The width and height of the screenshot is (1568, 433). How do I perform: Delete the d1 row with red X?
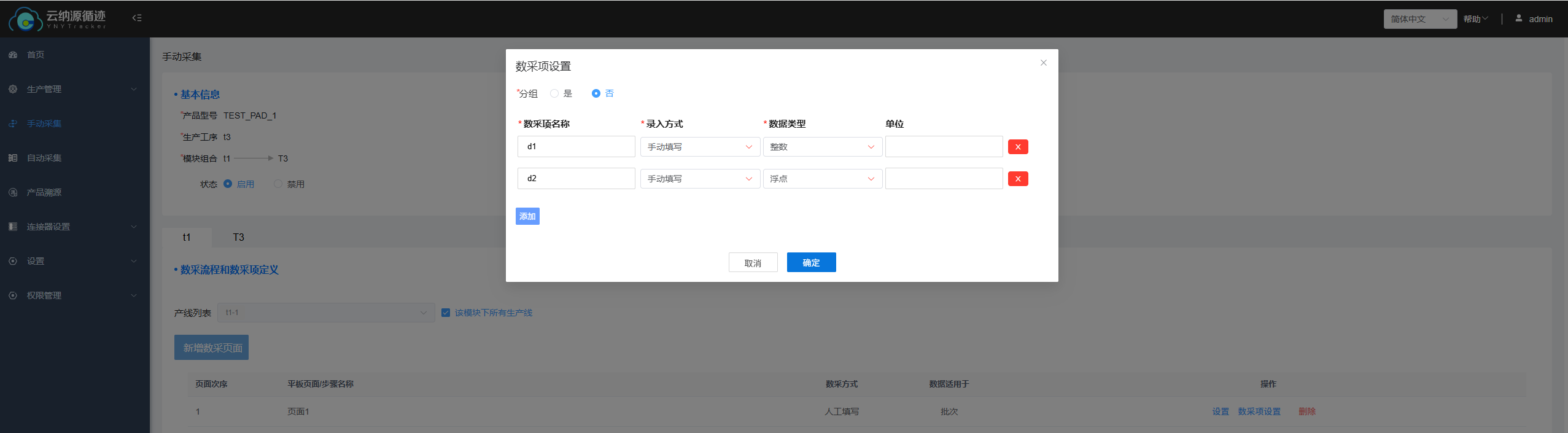click(x=1017, y=147)
